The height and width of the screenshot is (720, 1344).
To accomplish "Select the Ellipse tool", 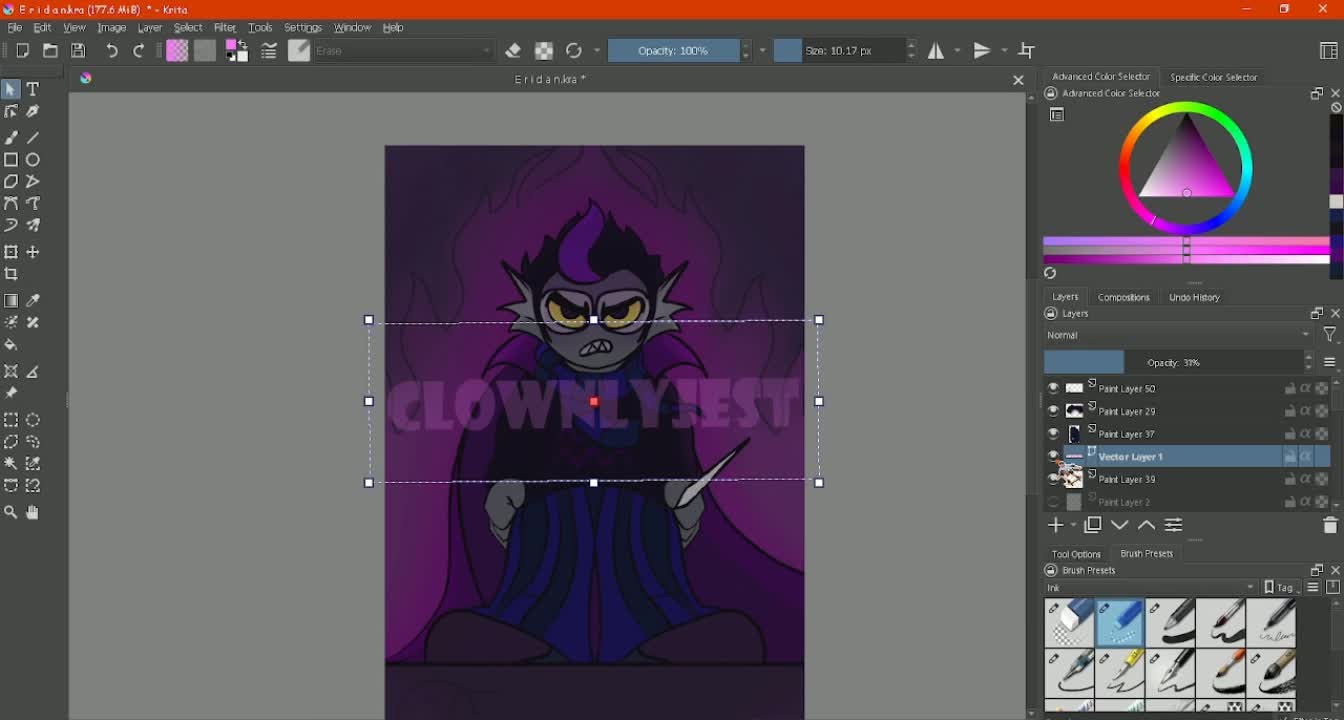I will (x=33, y=160).
